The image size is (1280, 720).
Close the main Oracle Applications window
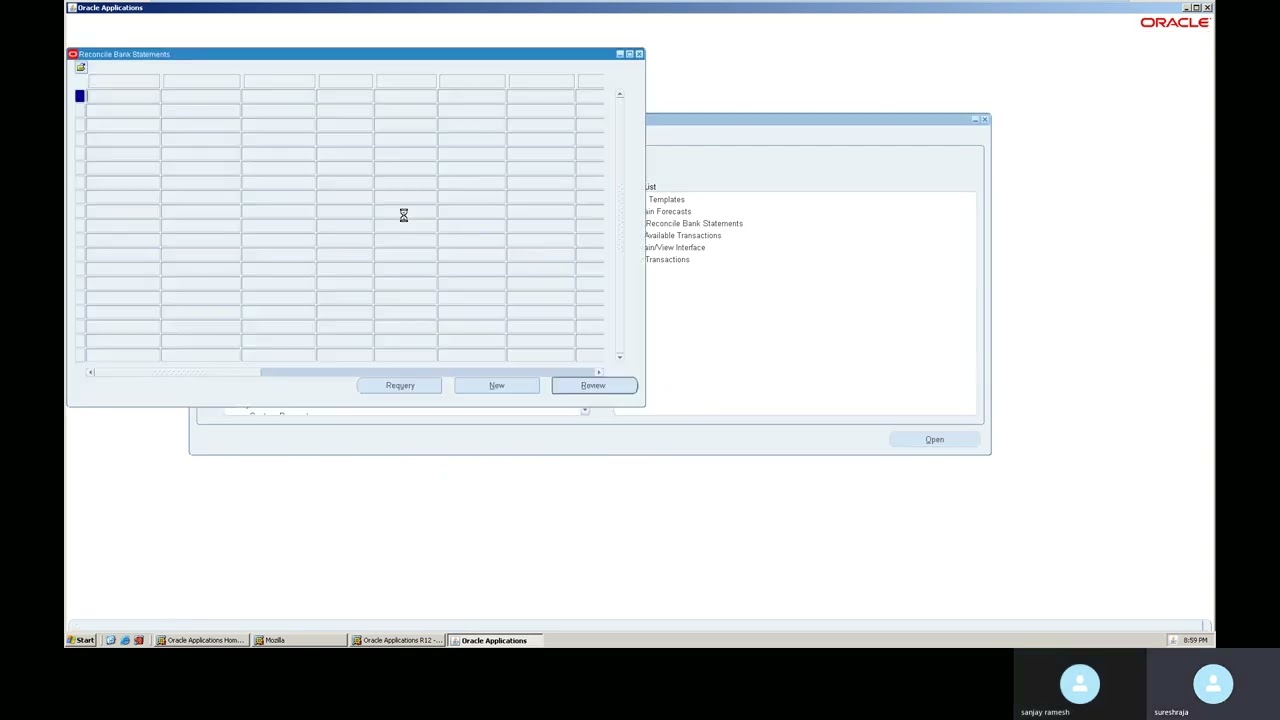[1208, 8]
